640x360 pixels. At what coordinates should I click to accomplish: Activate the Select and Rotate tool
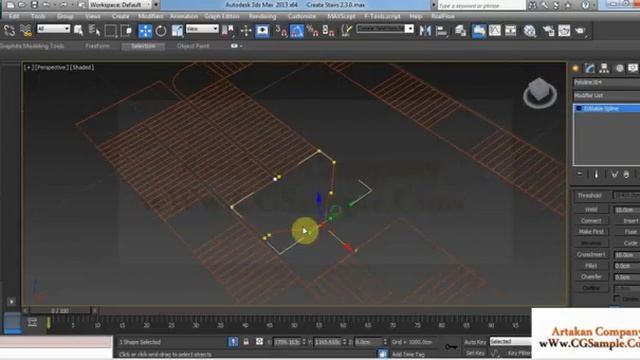161,31
